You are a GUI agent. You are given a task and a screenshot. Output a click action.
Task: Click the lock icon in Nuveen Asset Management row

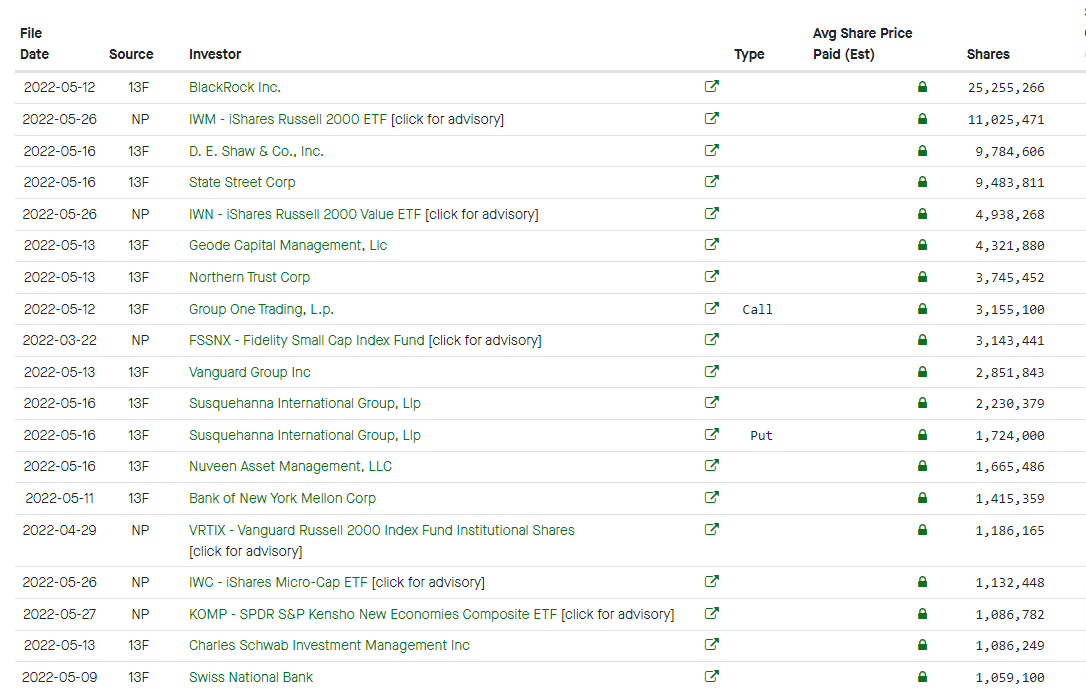(922, 465)
